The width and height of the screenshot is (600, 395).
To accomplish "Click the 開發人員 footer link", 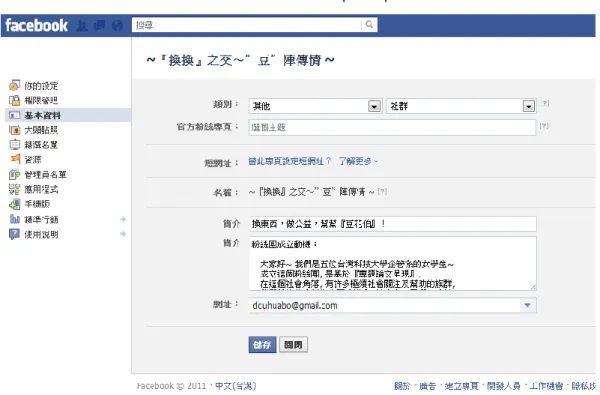I will tap(504, 386).
